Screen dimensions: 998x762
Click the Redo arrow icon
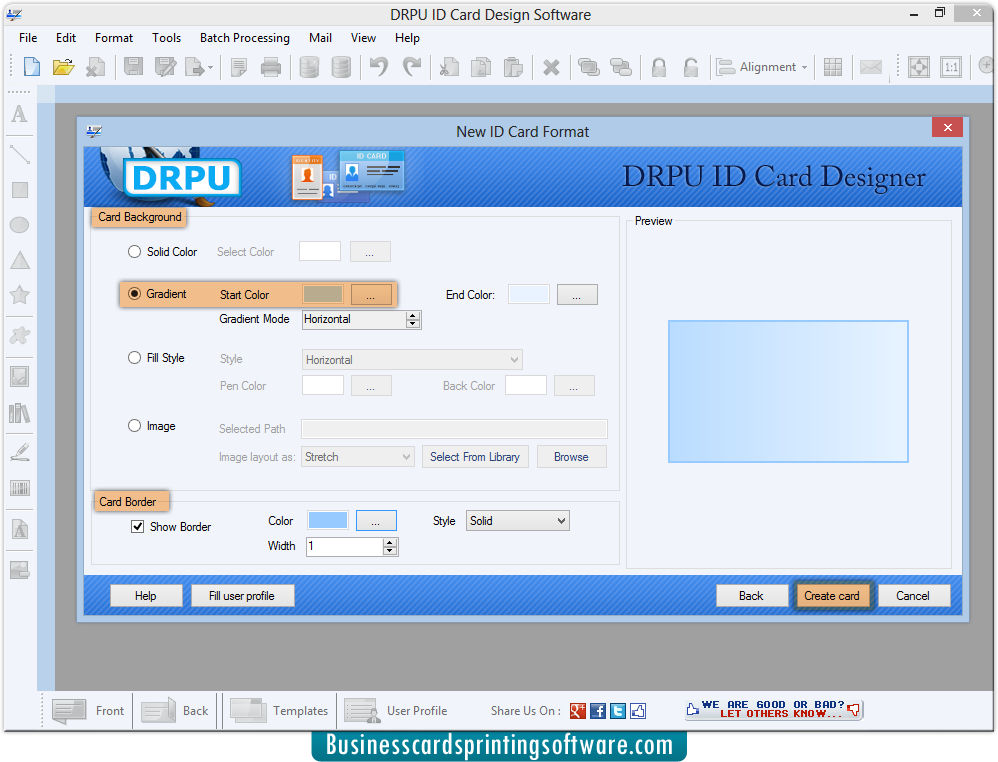click(x=412, y=66)
